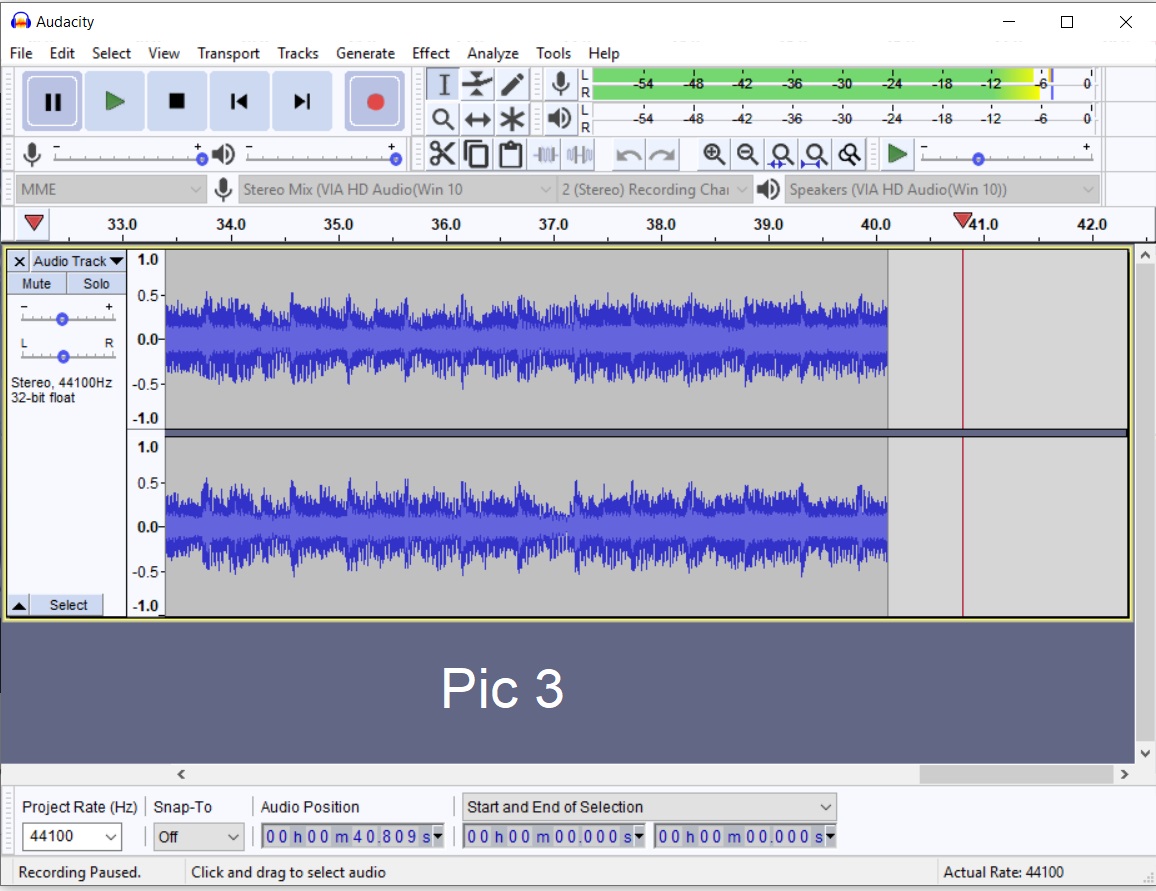Viewport: 1156px width, 891px height.
Task: Stop the recording with Stop button
Action: (x=176, y=101)
